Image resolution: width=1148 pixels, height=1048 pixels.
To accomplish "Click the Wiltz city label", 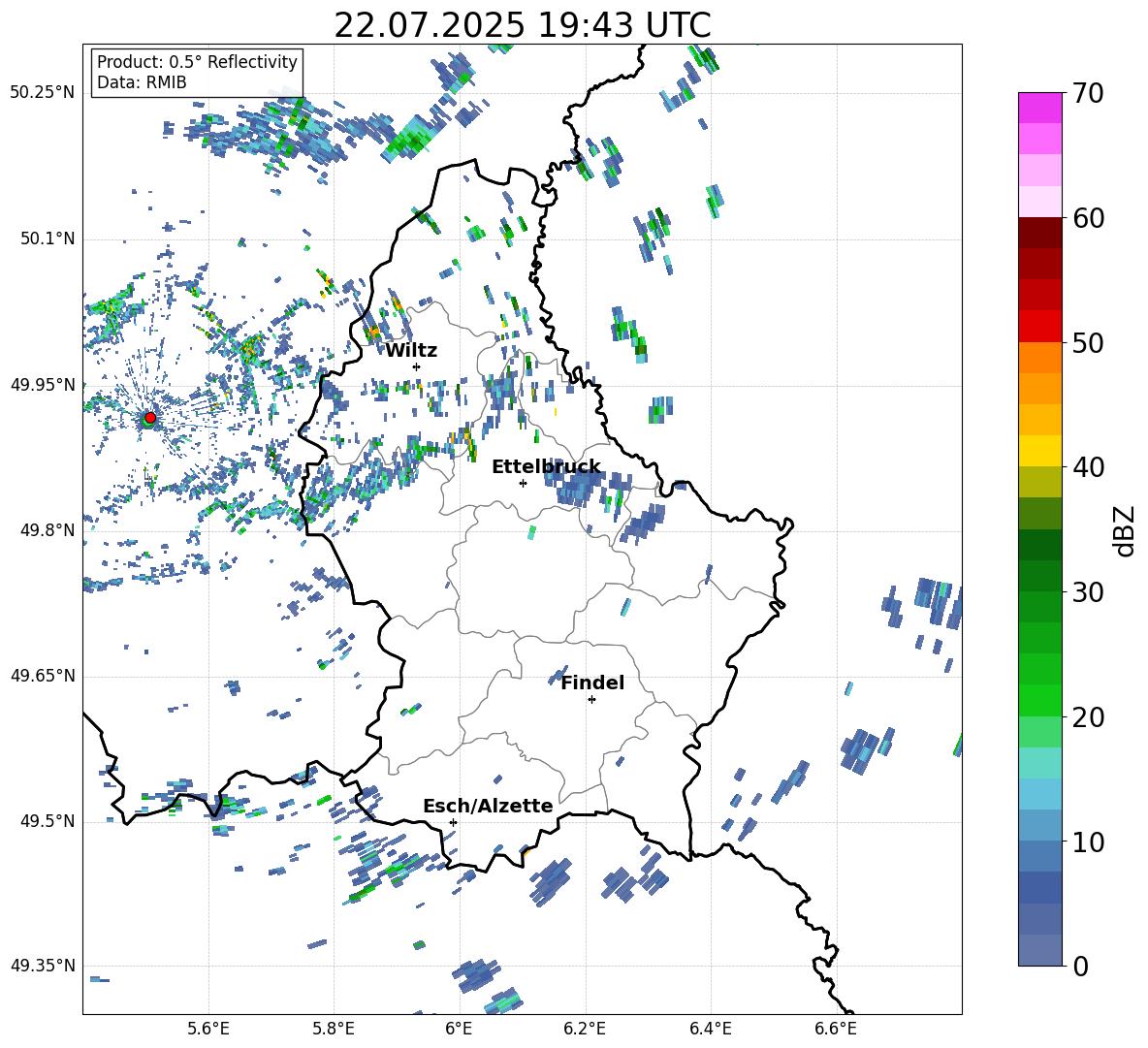I will point(411,351).
